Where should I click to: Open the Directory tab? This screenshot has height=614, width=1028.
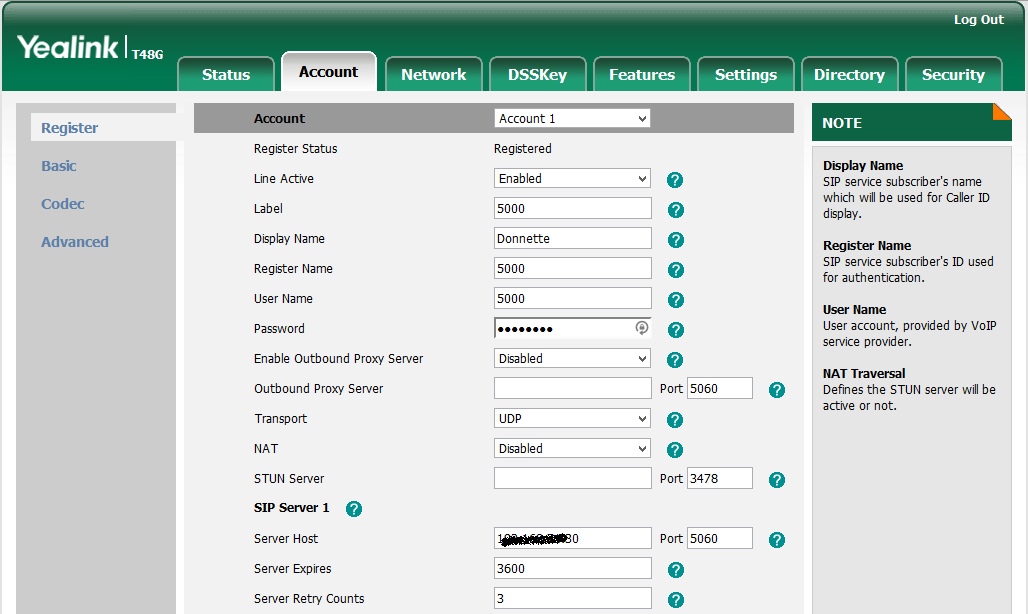click(x=850, y=74)
